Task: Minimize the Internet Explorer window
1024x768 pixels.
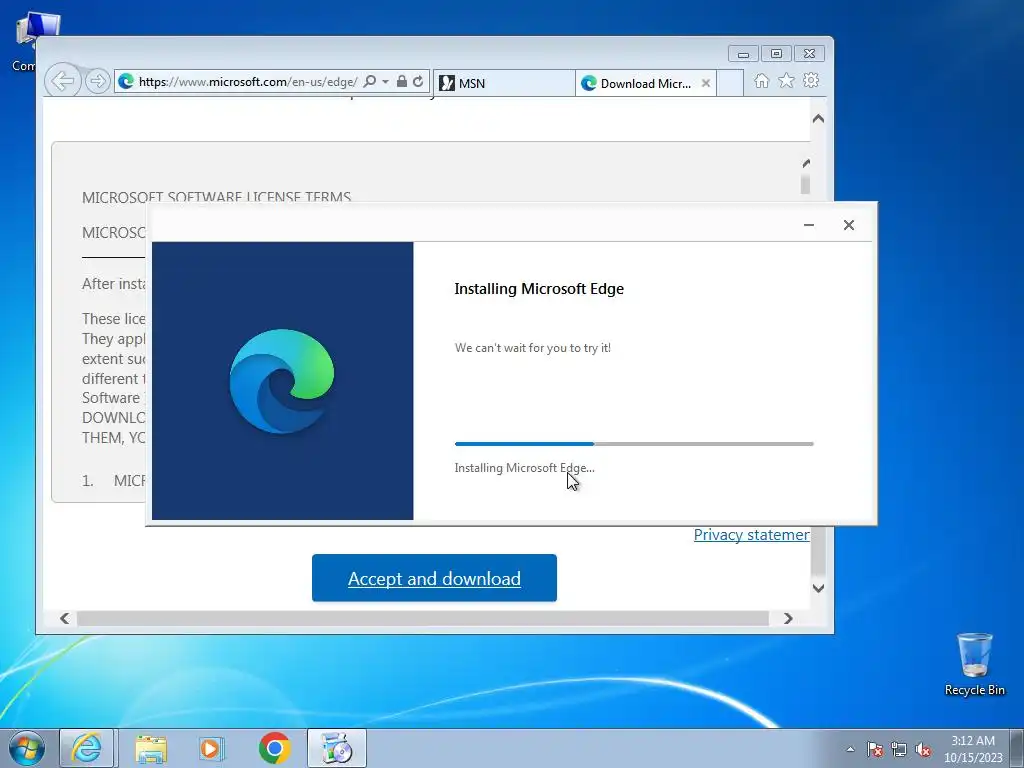Action: [743, 54]
